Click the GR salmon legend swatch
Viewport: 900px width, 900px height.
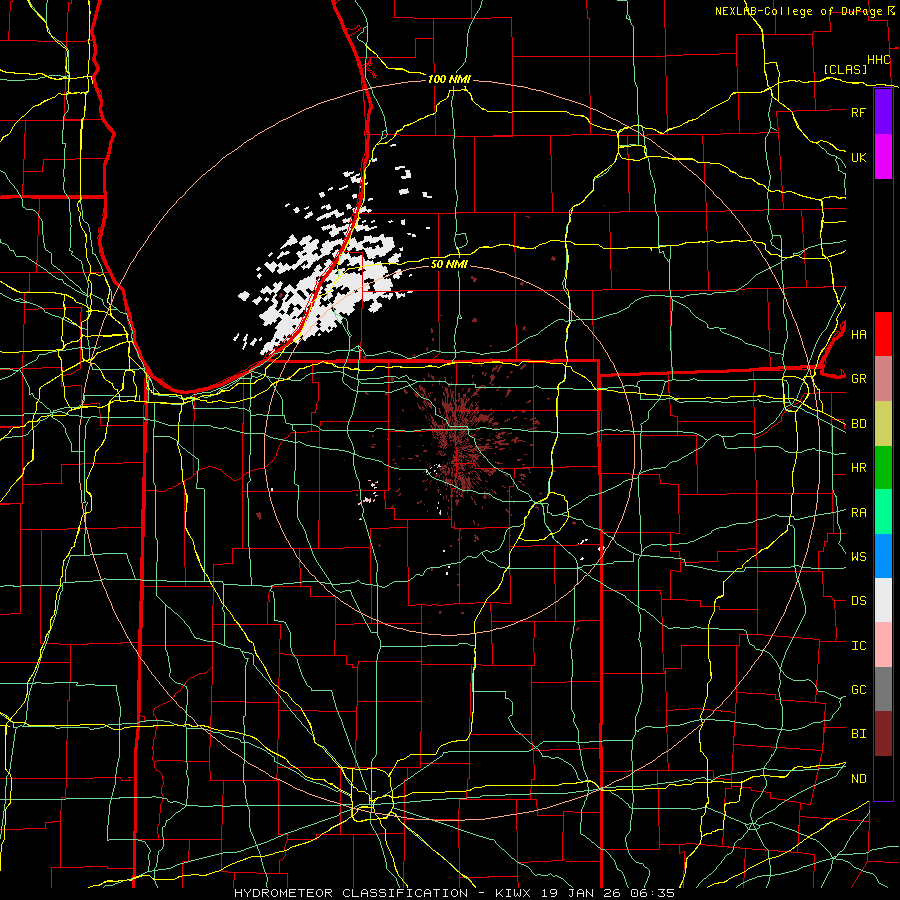(x=883, y=379)
